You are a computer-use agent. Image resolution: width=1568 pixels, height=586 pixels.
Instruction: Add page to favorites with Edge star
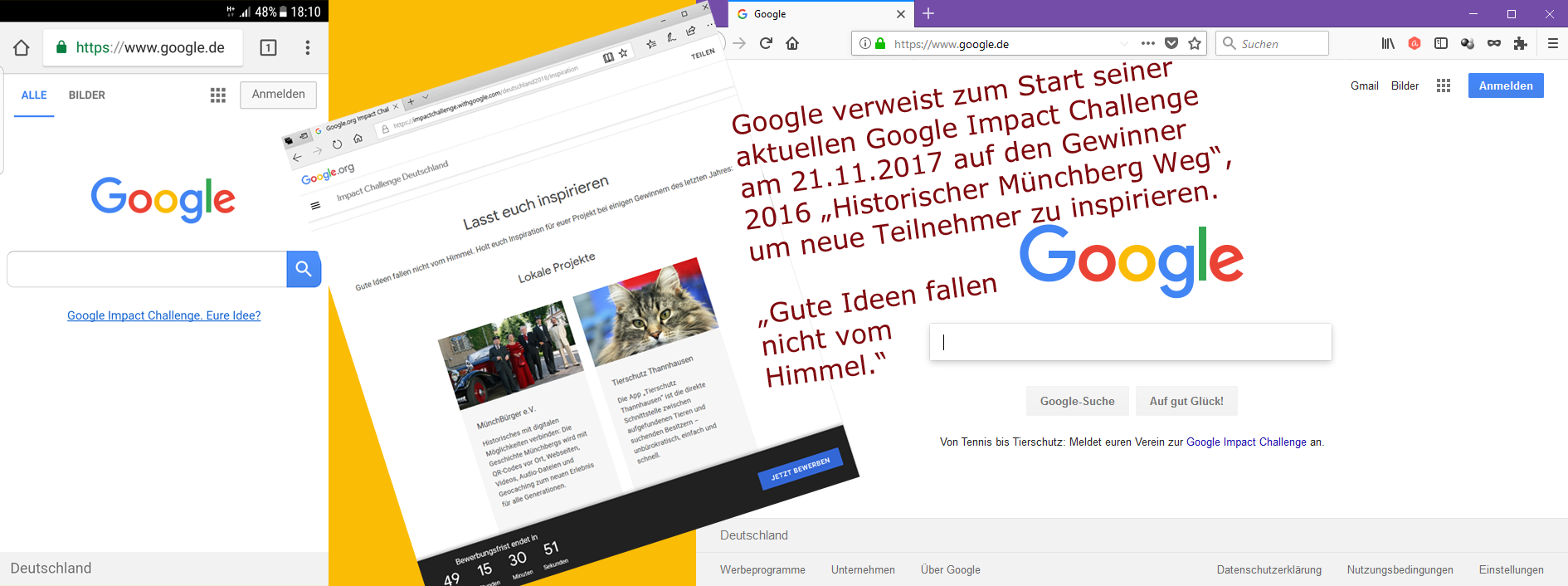(623, 53)
